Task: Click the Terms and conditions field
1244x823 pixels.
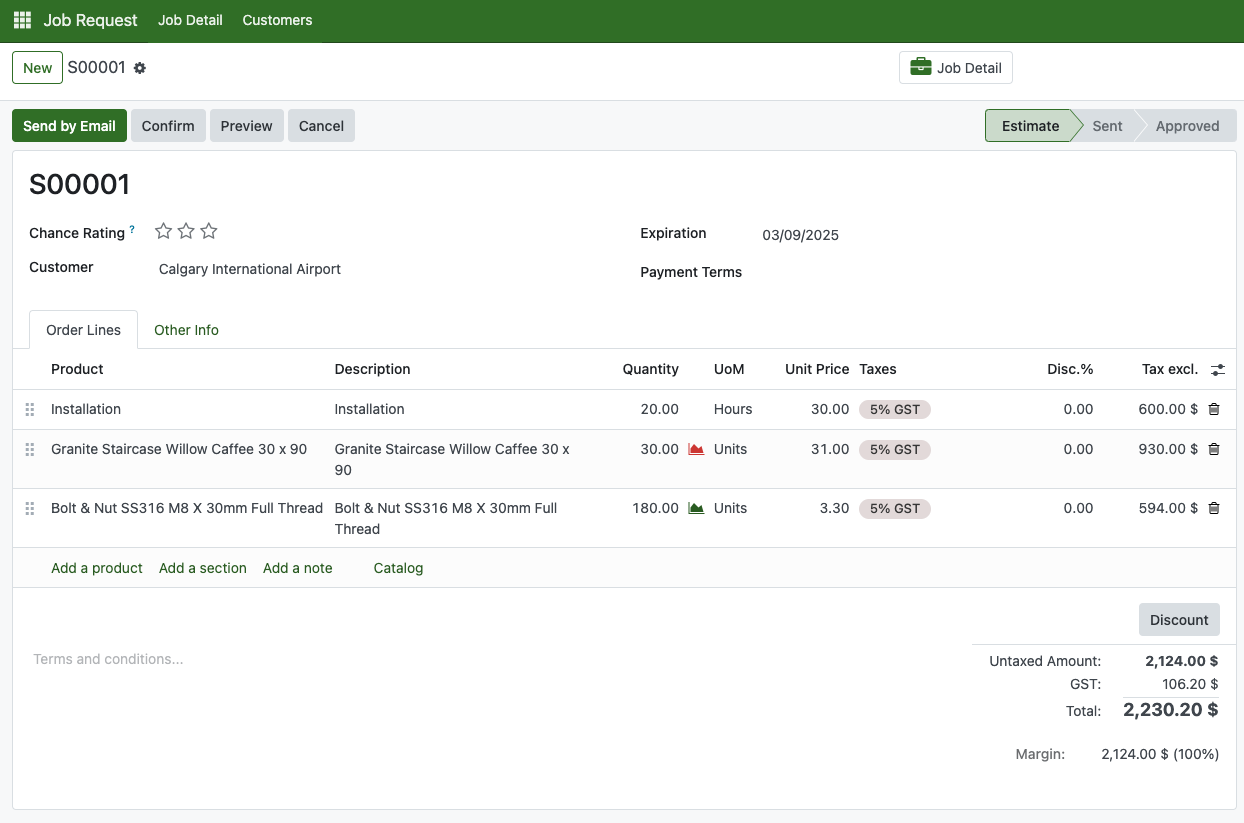Action: tap(108, 659)
